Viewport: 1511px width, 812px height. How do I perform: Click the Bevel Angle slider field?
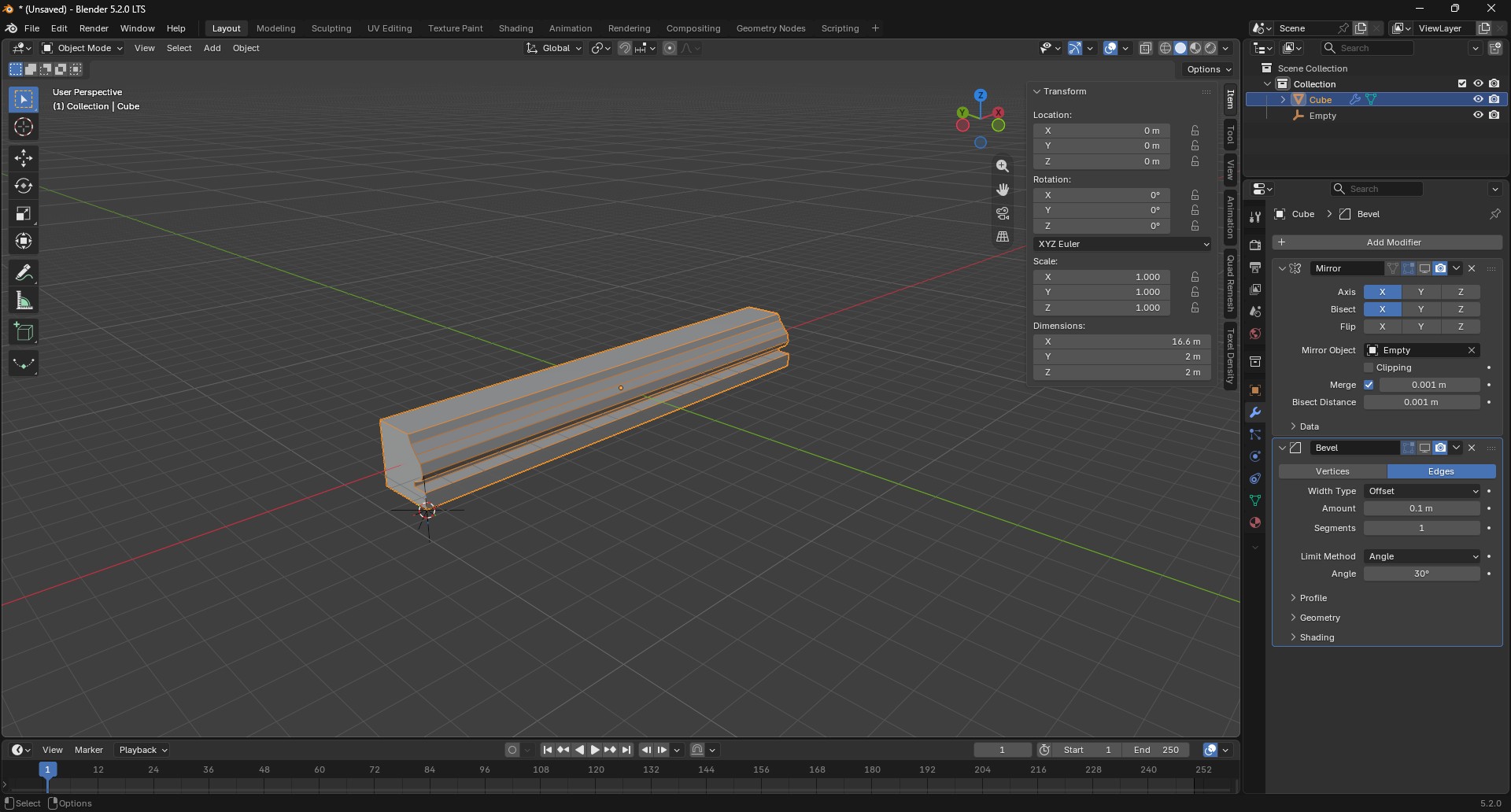(1422, 574)
